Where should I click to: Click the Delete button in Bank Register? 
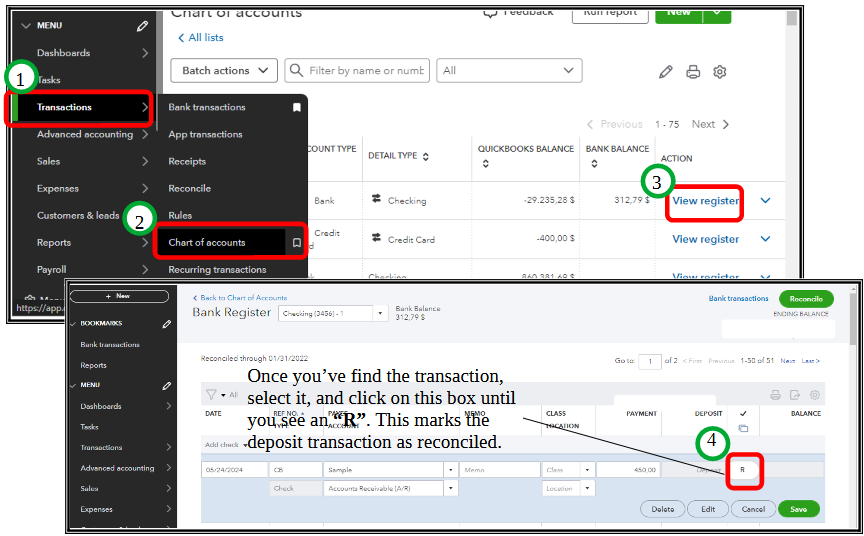662,509
